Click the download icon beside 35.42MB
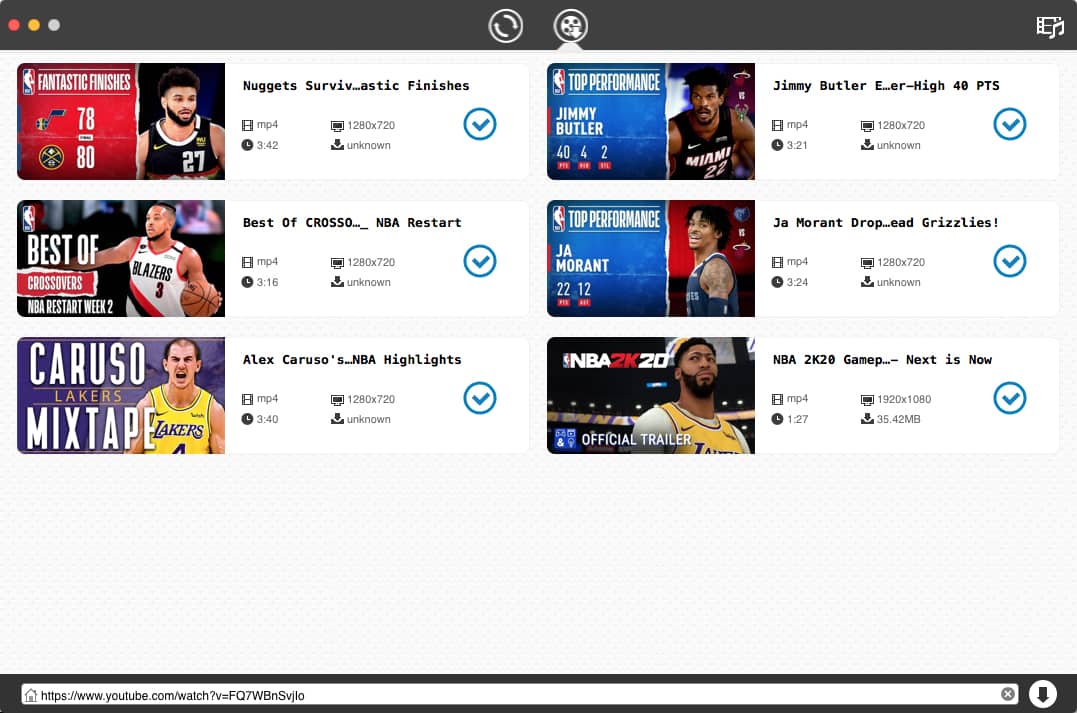The image size is (1077, 713). pos(868,418)
